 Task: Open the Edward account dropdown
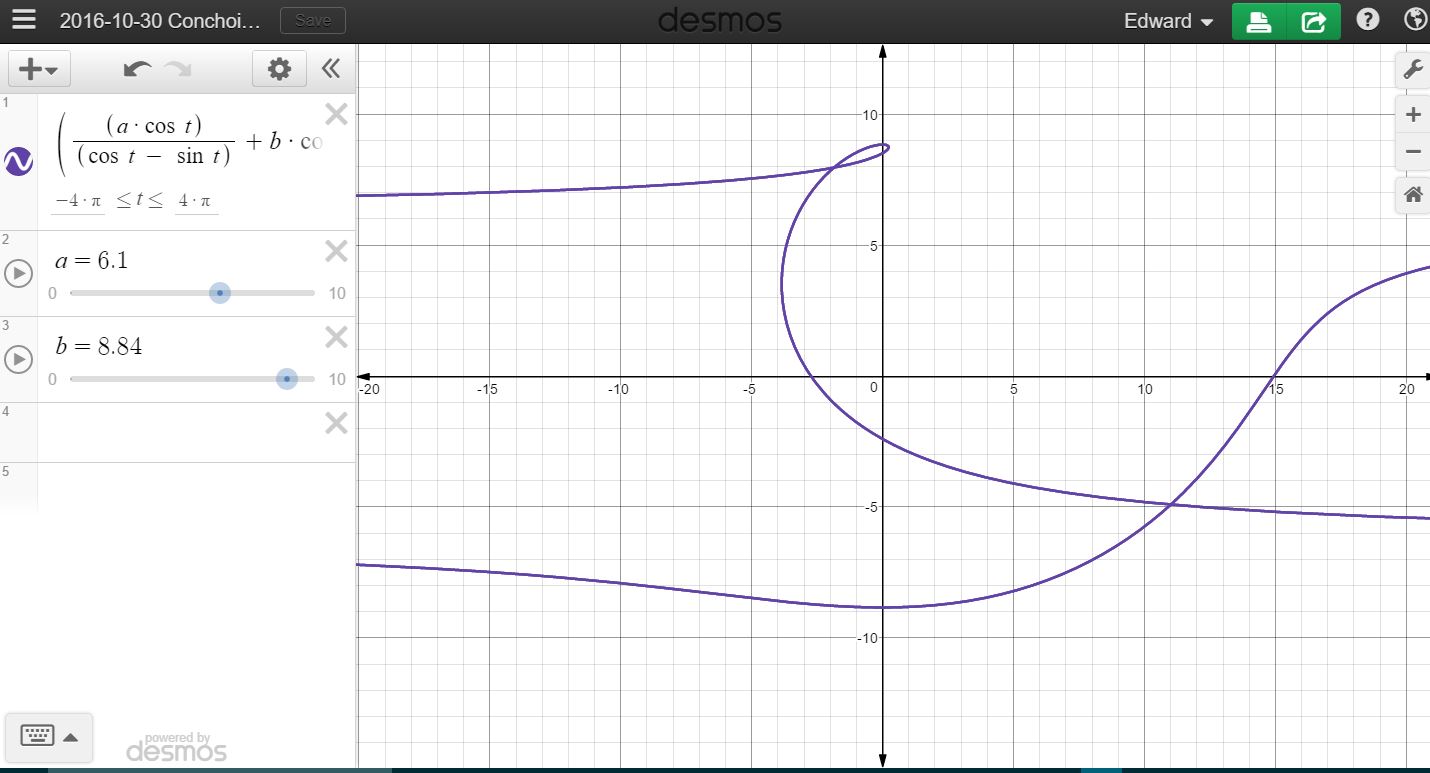[x=1167, y=19]
